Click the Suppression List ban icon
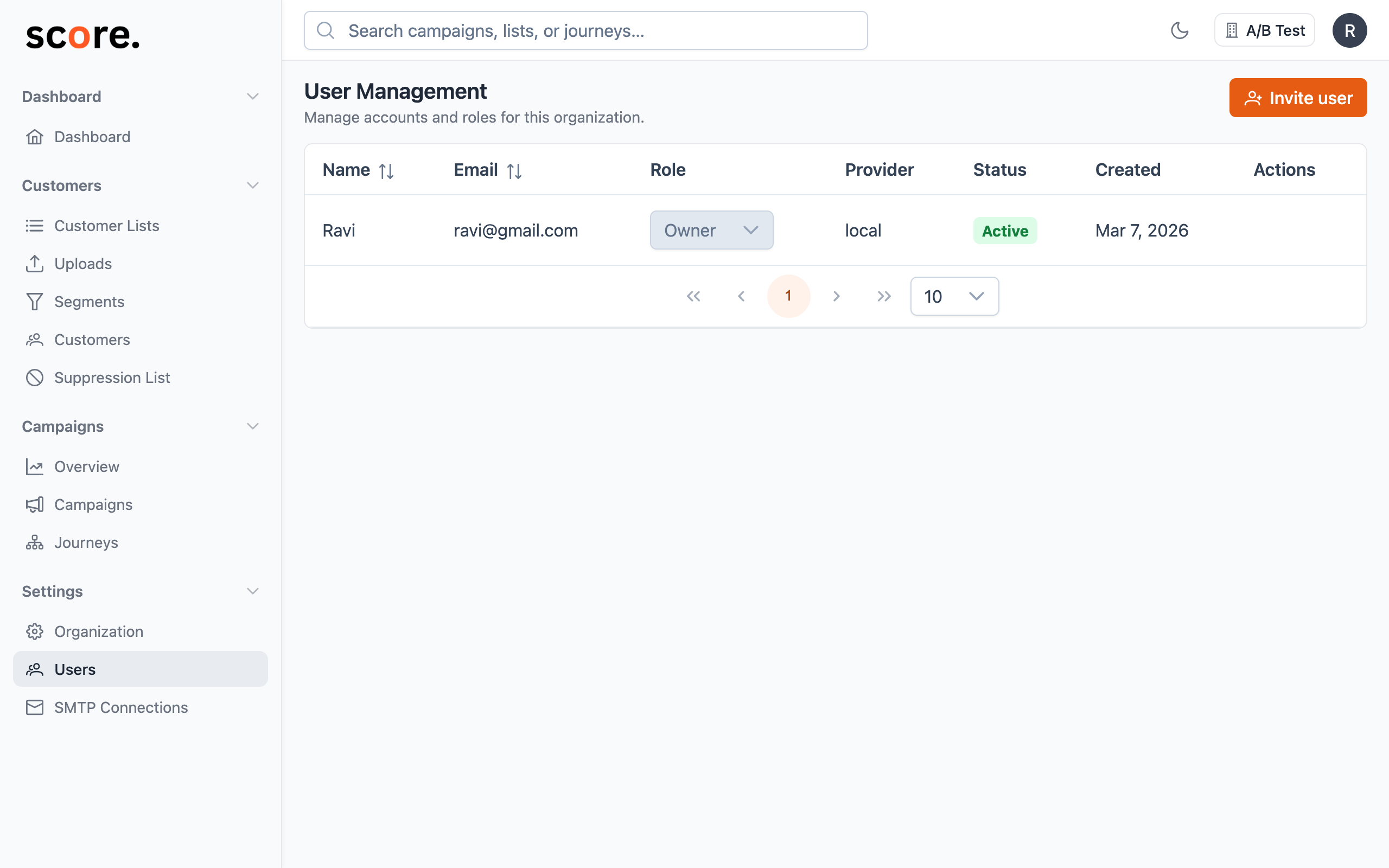The image size is (1389, 868). [x=34, y=377]
